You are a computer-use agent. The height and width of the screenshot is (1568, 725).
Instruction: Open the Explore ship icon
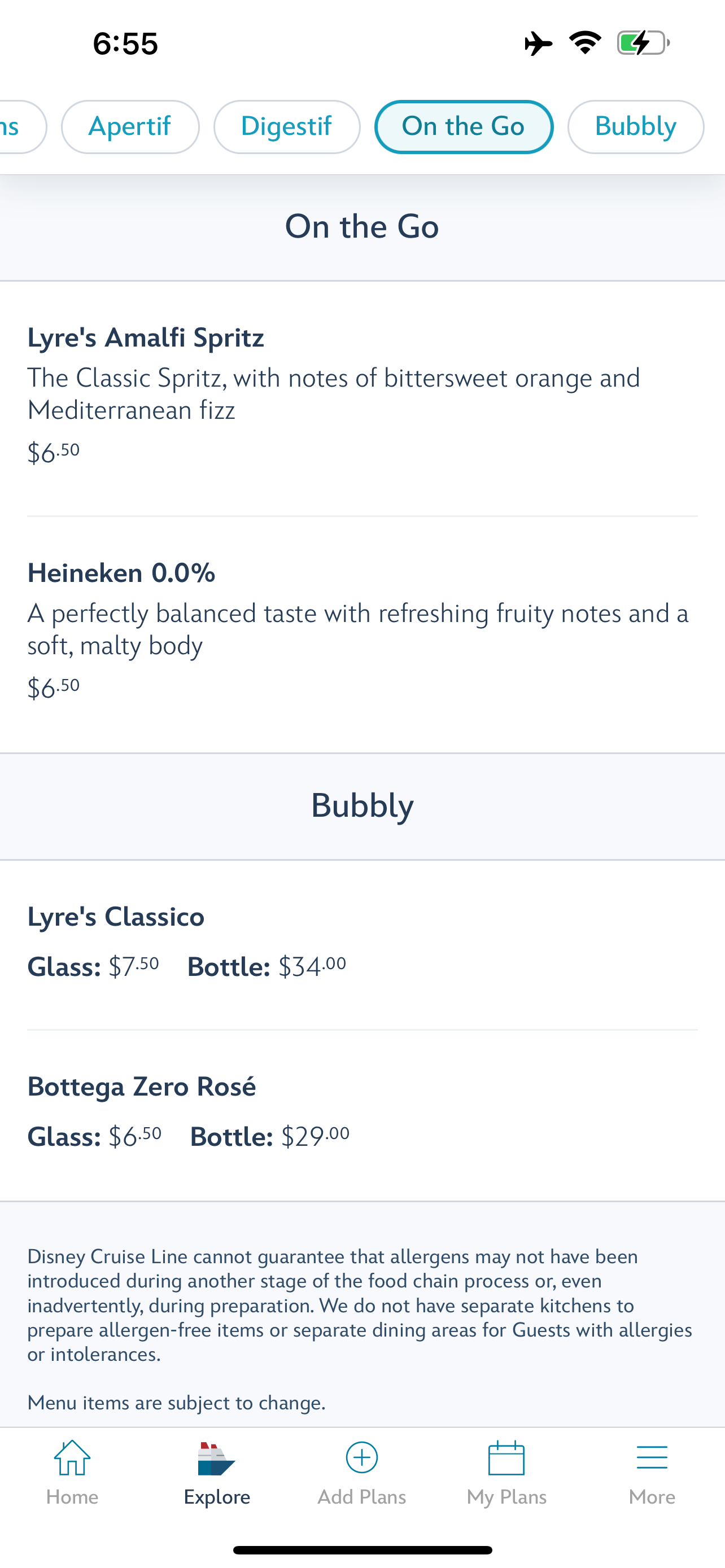coord(216,1458)
